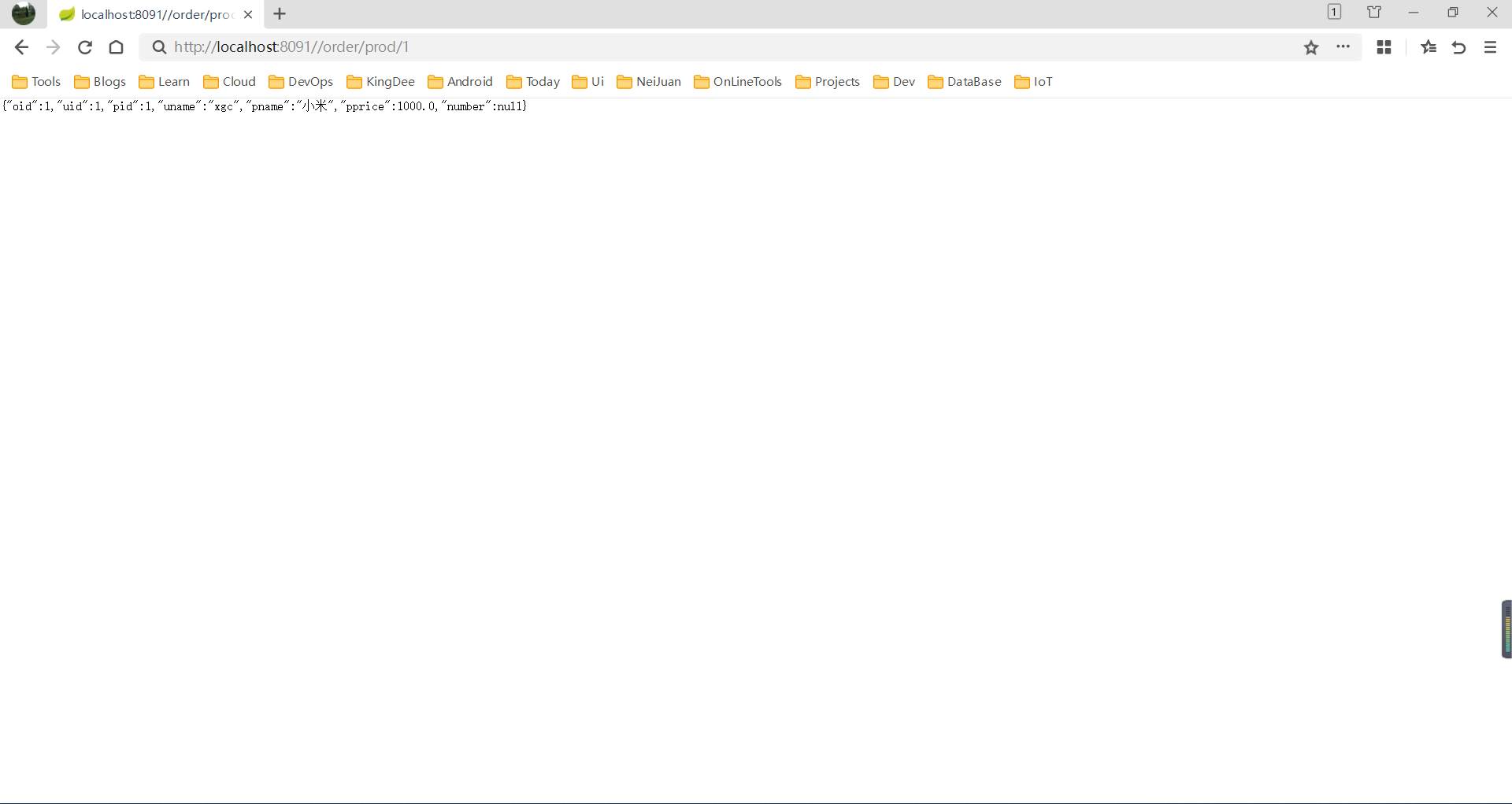Reload the current page
1512x804 pixels.
85,47
